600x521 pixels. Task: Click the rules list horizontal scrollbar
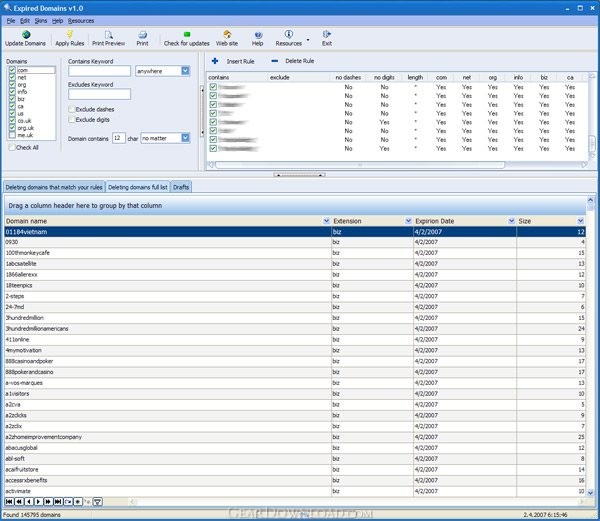point(360,165)
